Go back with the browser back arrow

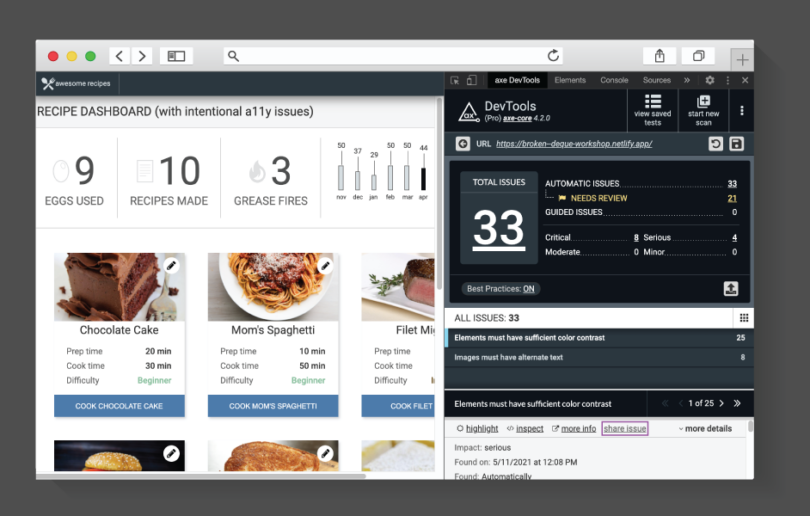[x=119, y=56]
